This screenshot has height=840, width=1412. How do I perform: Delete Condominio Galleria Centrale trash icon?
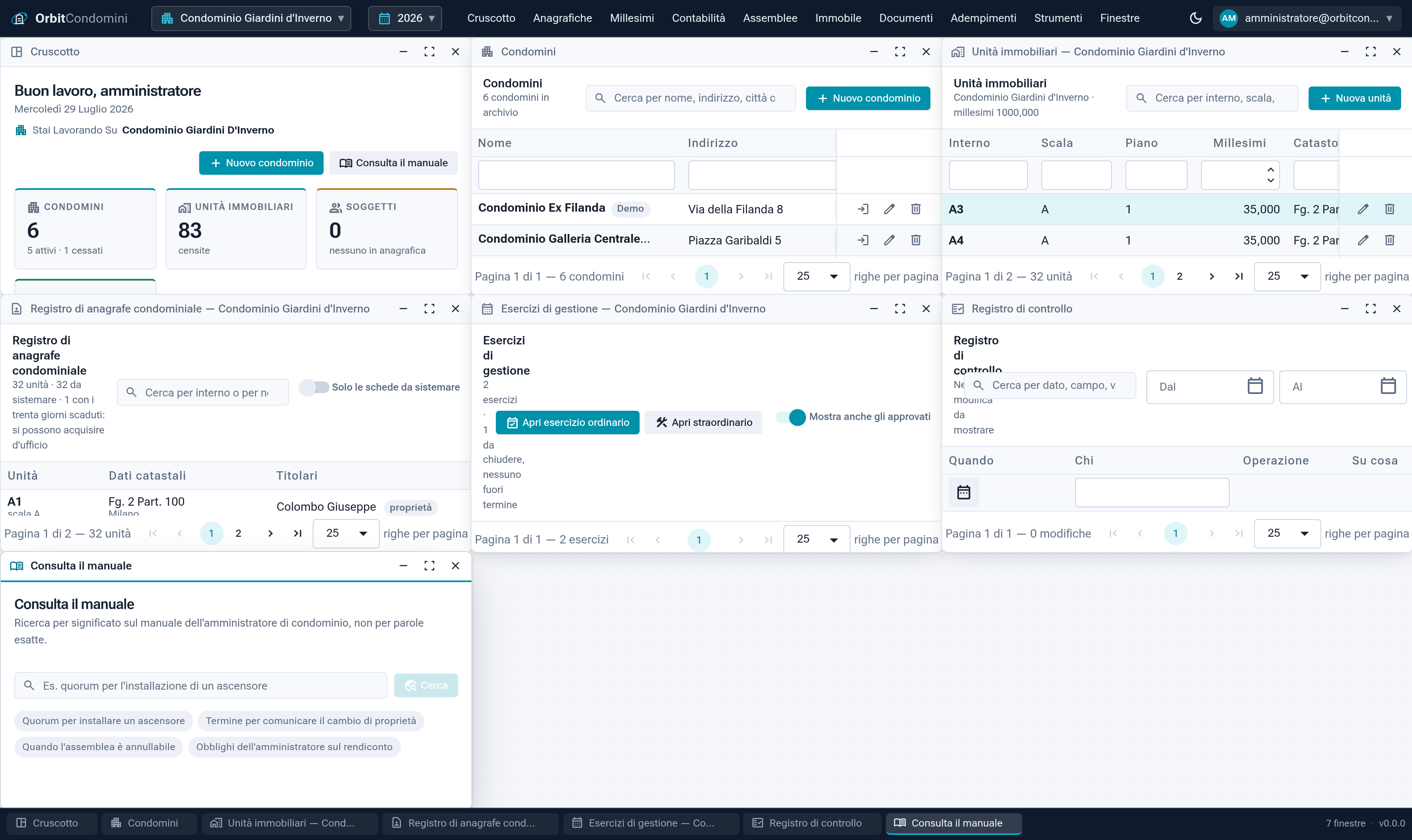tap(916, 240)
